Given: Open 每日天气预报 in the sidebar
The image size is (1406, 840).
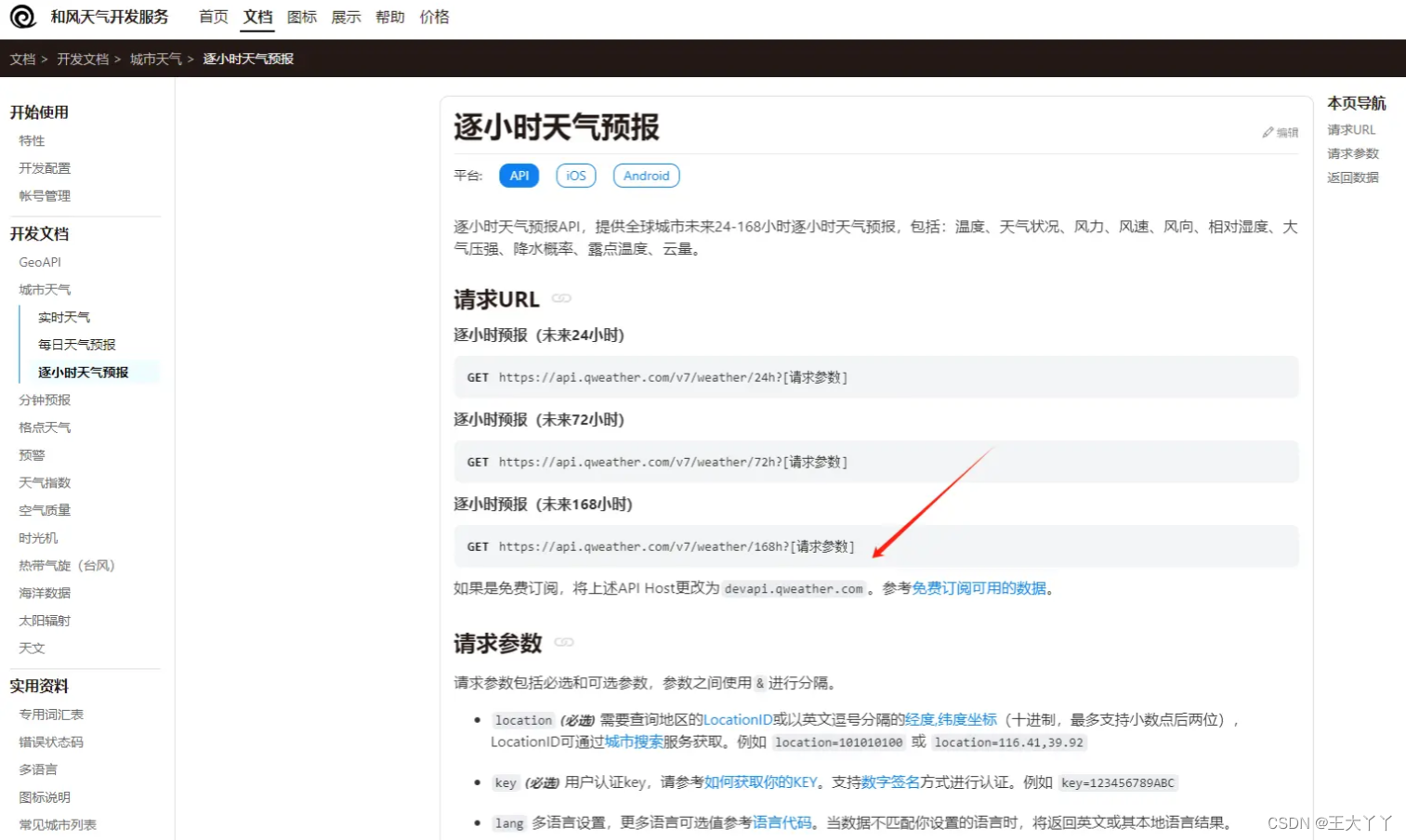Looking at the screenshot, I should 77,345.
